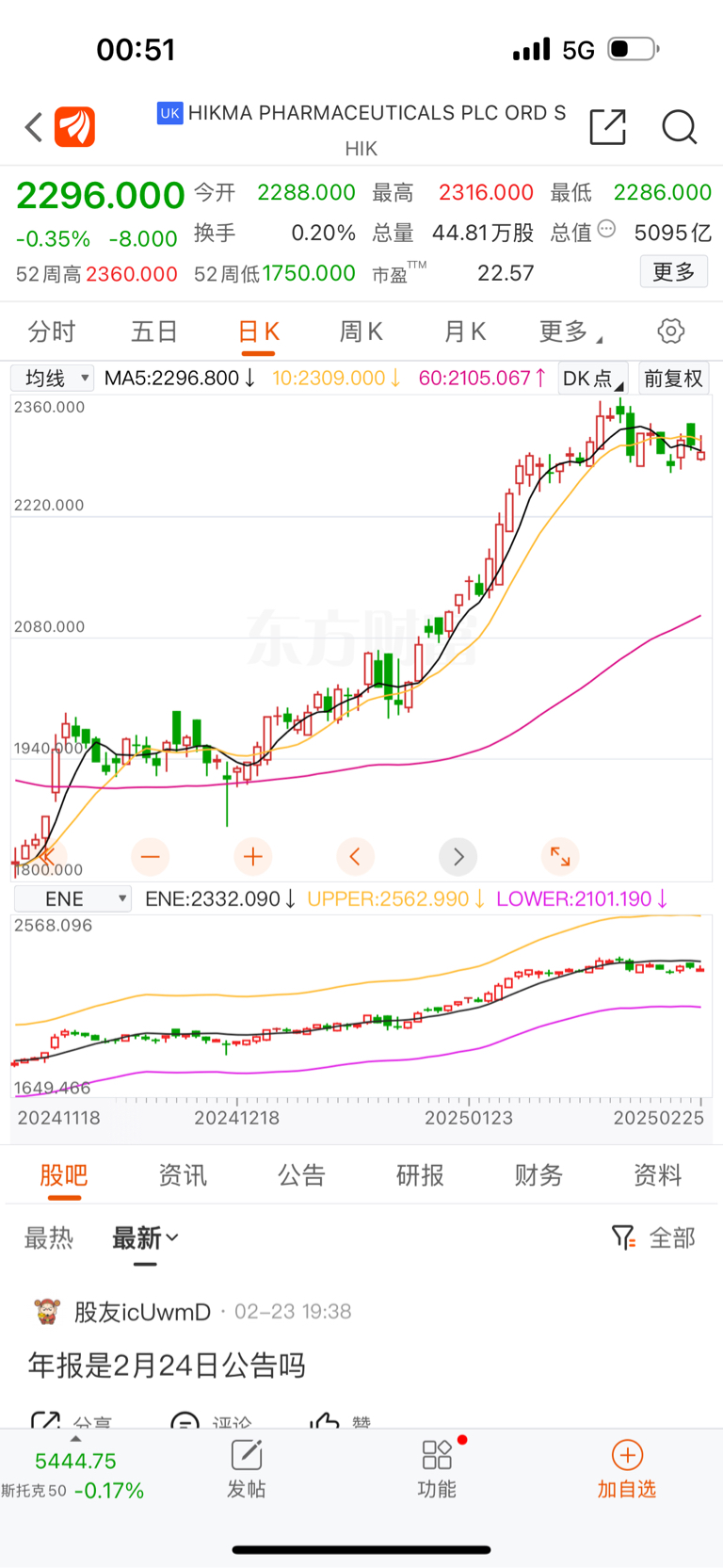The width and height of the screenshot is (723, 1568).
Task: Select 最热 hottest posts sort
Action: pyautogui.click(x=48, y=1237)
